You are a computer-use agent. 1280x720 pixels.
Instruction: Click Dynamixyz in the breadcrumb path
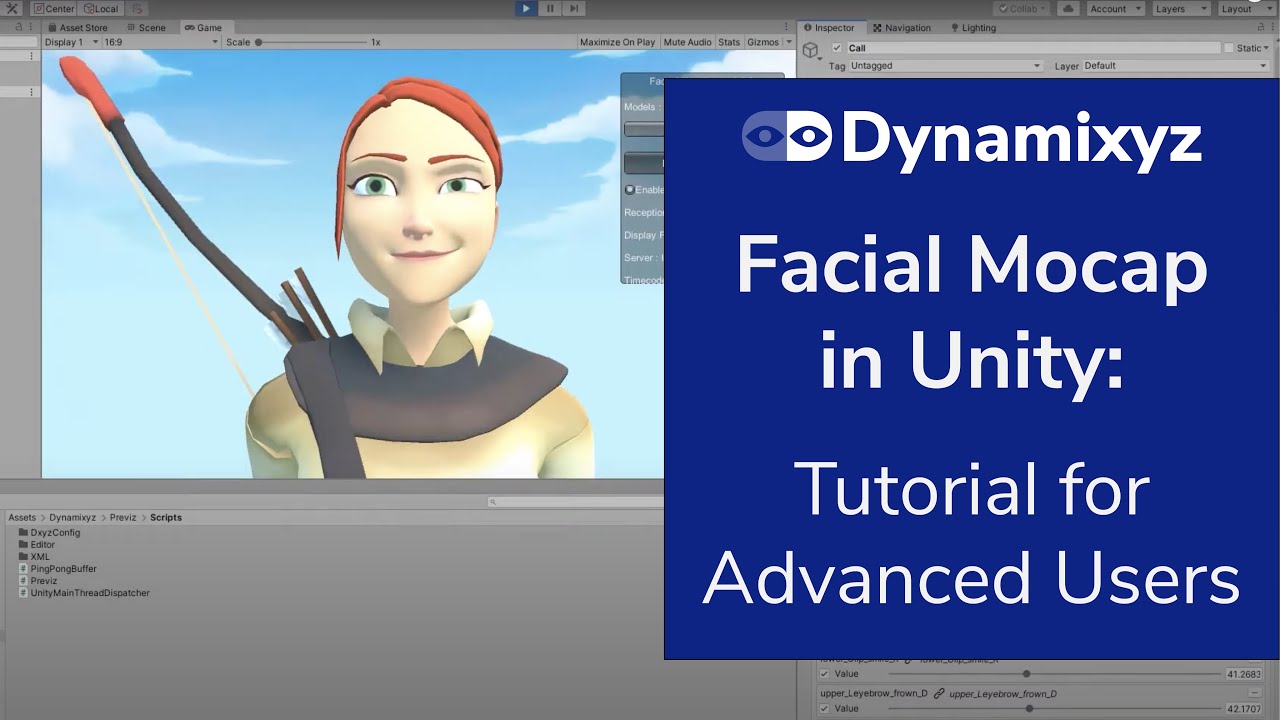tap(73, 518)
